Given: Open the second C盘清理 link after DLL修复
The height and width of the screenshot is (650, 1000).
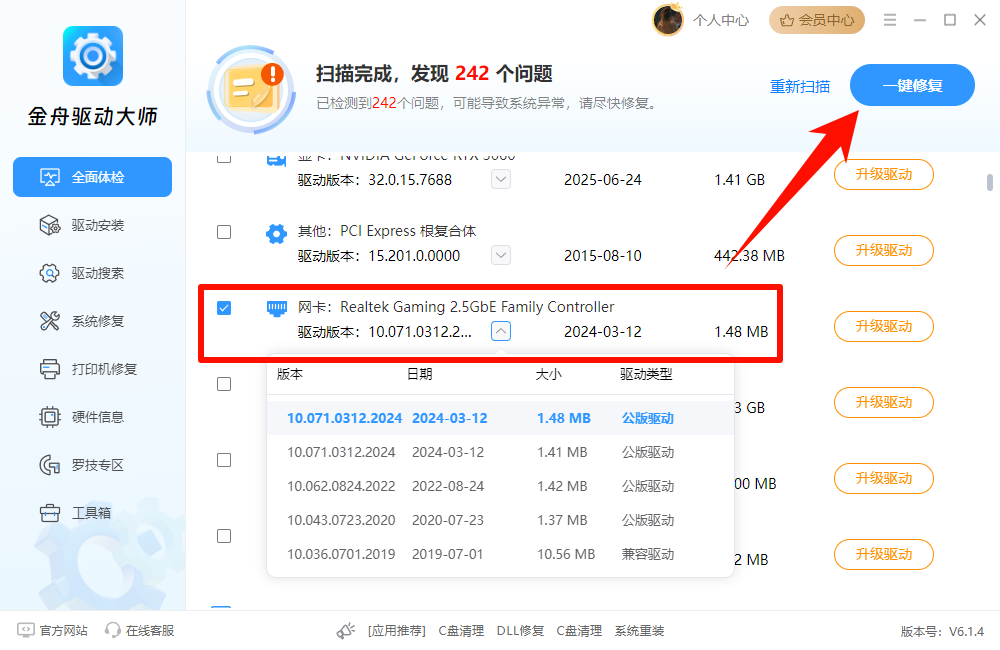Looking at the screenshot, I should 579,631.
